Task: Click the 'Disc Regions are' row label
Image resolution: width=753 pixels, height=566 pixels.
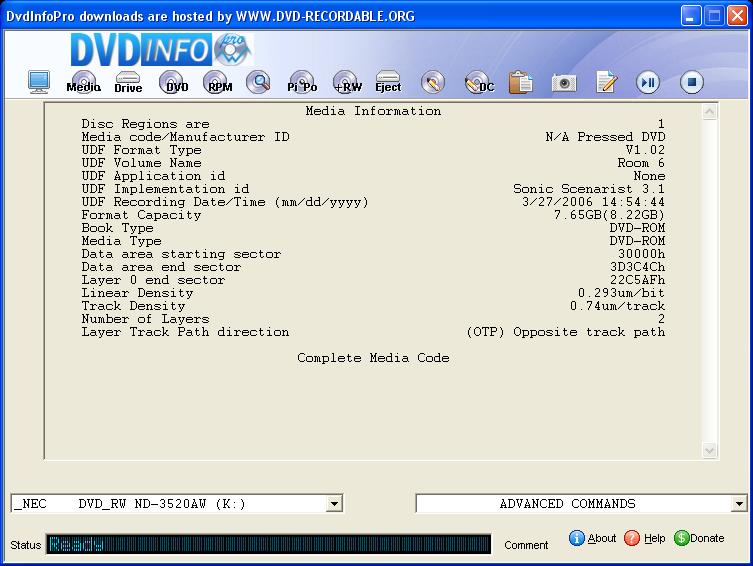Action: [x=146, y=124]
